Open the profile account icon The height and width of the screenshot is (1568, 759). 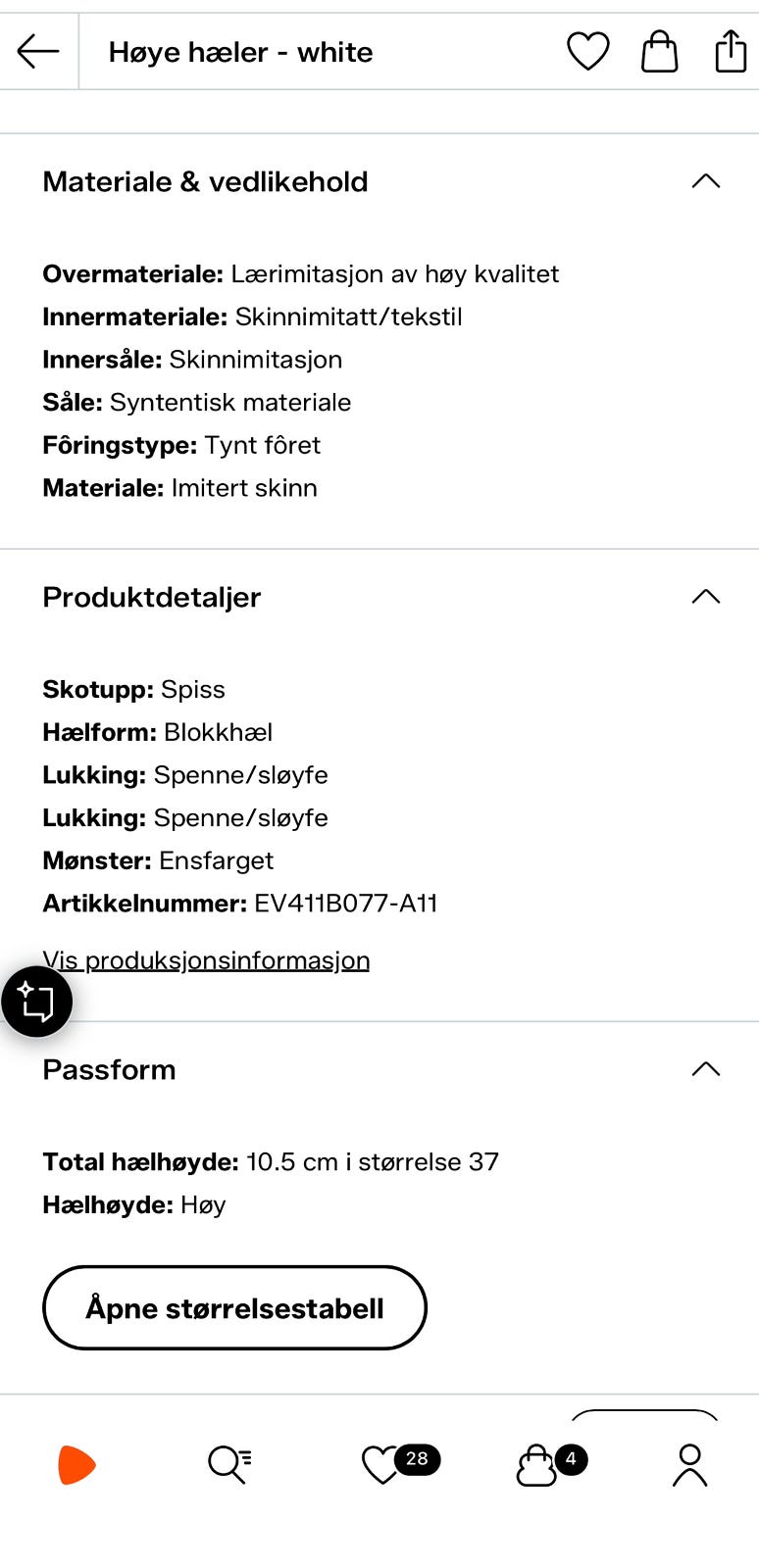click(x=690, y=1465)
